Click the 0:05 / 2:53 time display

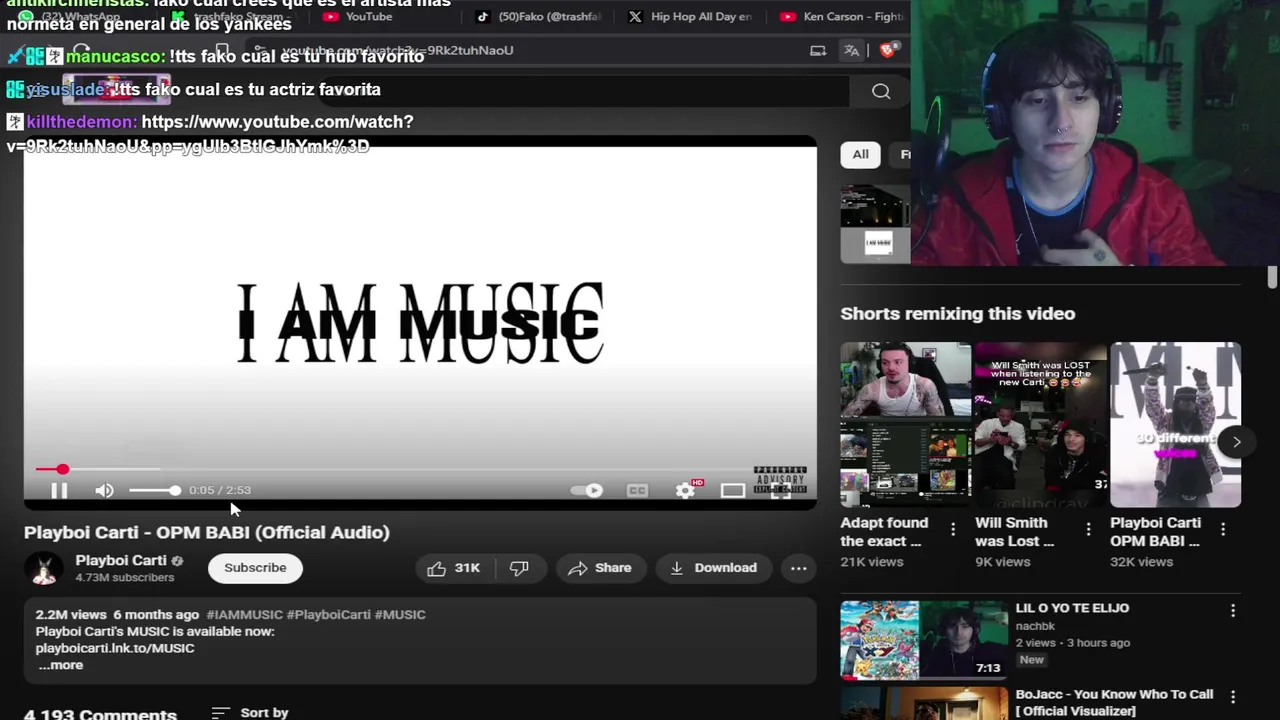point(220,490)
